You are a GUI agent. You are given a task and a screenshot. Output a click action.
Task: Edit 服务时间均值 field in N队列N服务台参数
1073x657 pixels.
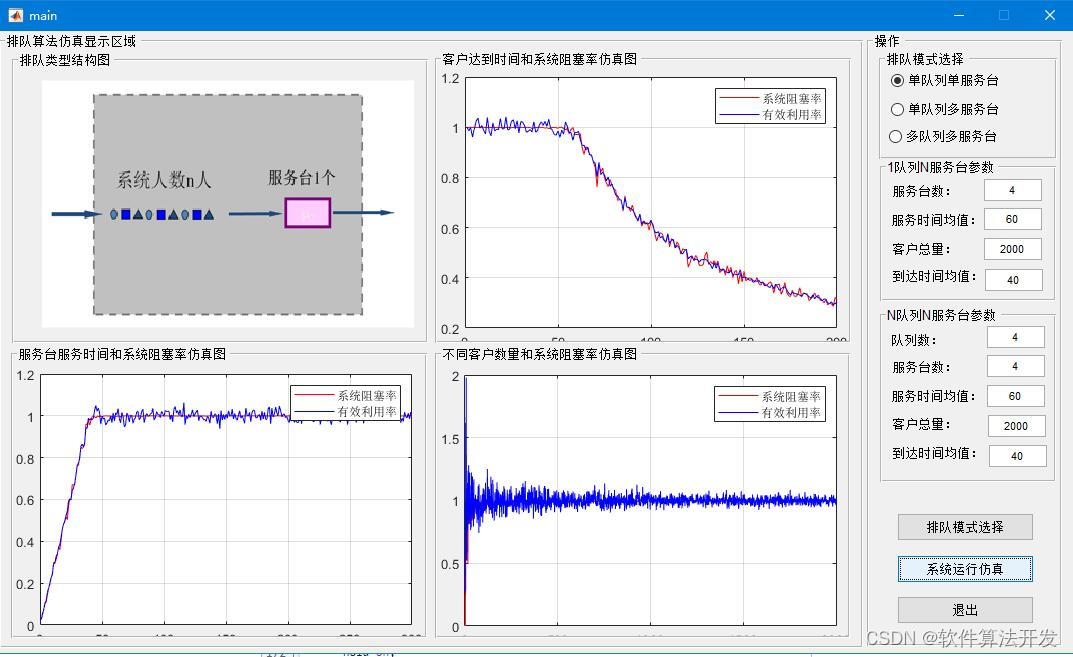[x=1016, y=396]
